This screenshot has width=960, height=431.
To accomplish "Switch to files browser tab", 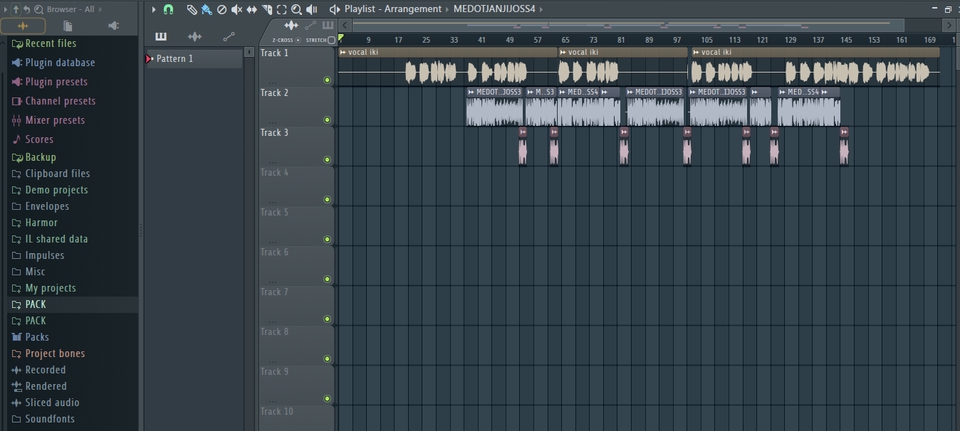I will coord(68,26).
